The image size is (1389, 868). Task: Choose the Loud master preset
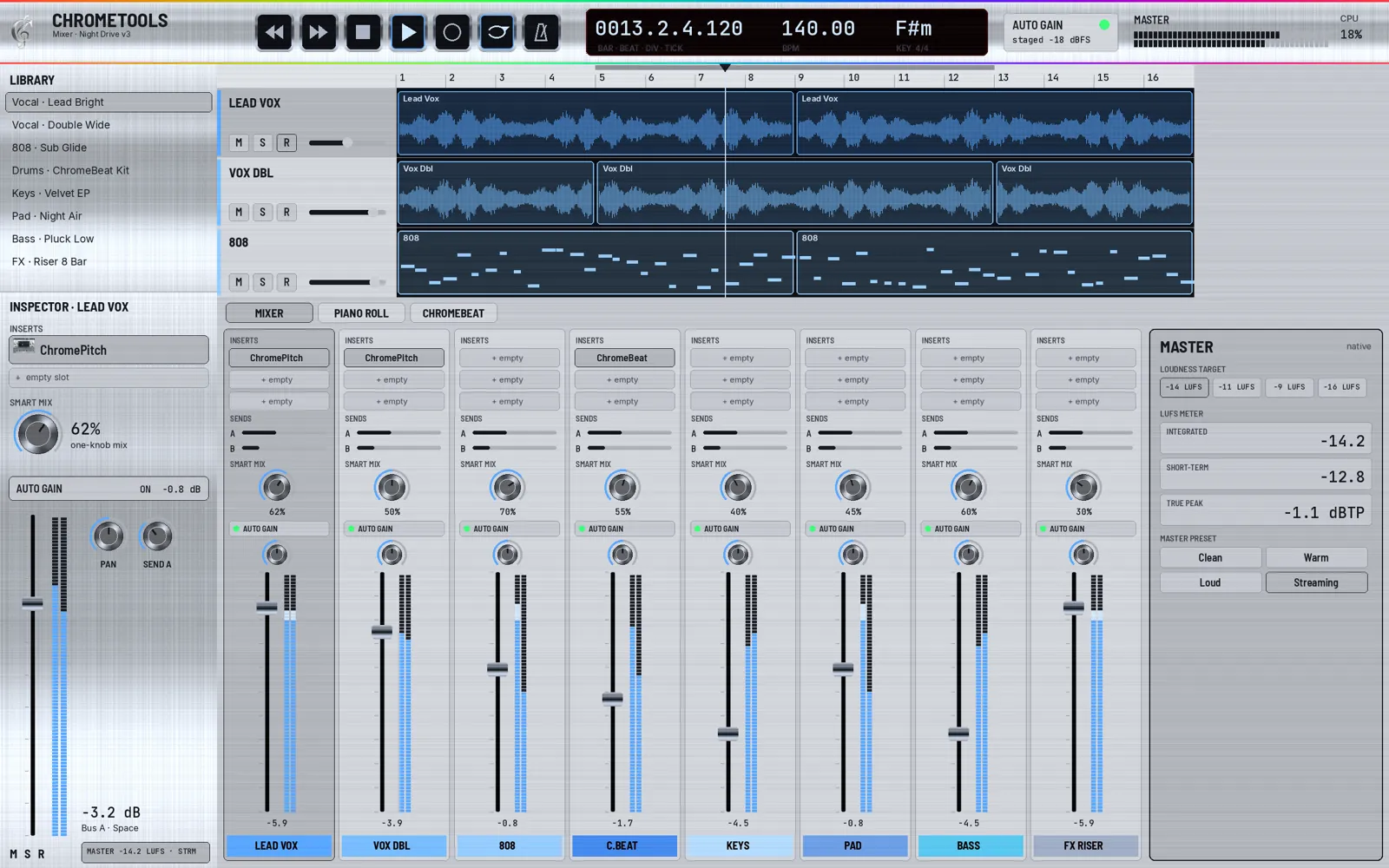(x=1210, y=583)
